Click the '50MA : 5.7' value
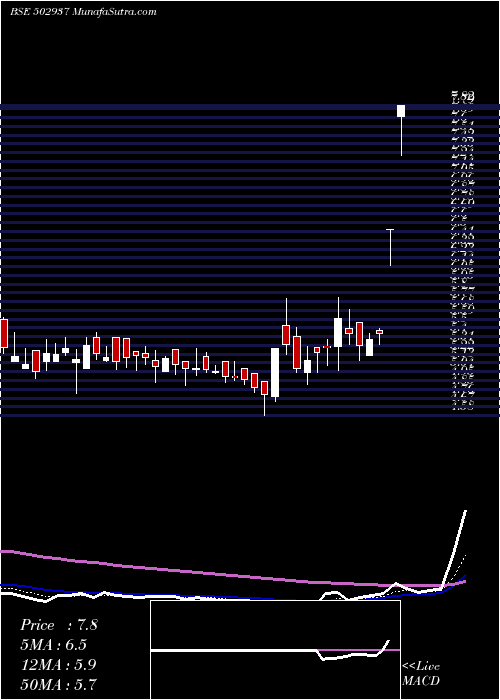The width and height of the screenshot is (500, 700). coord(58,684)
